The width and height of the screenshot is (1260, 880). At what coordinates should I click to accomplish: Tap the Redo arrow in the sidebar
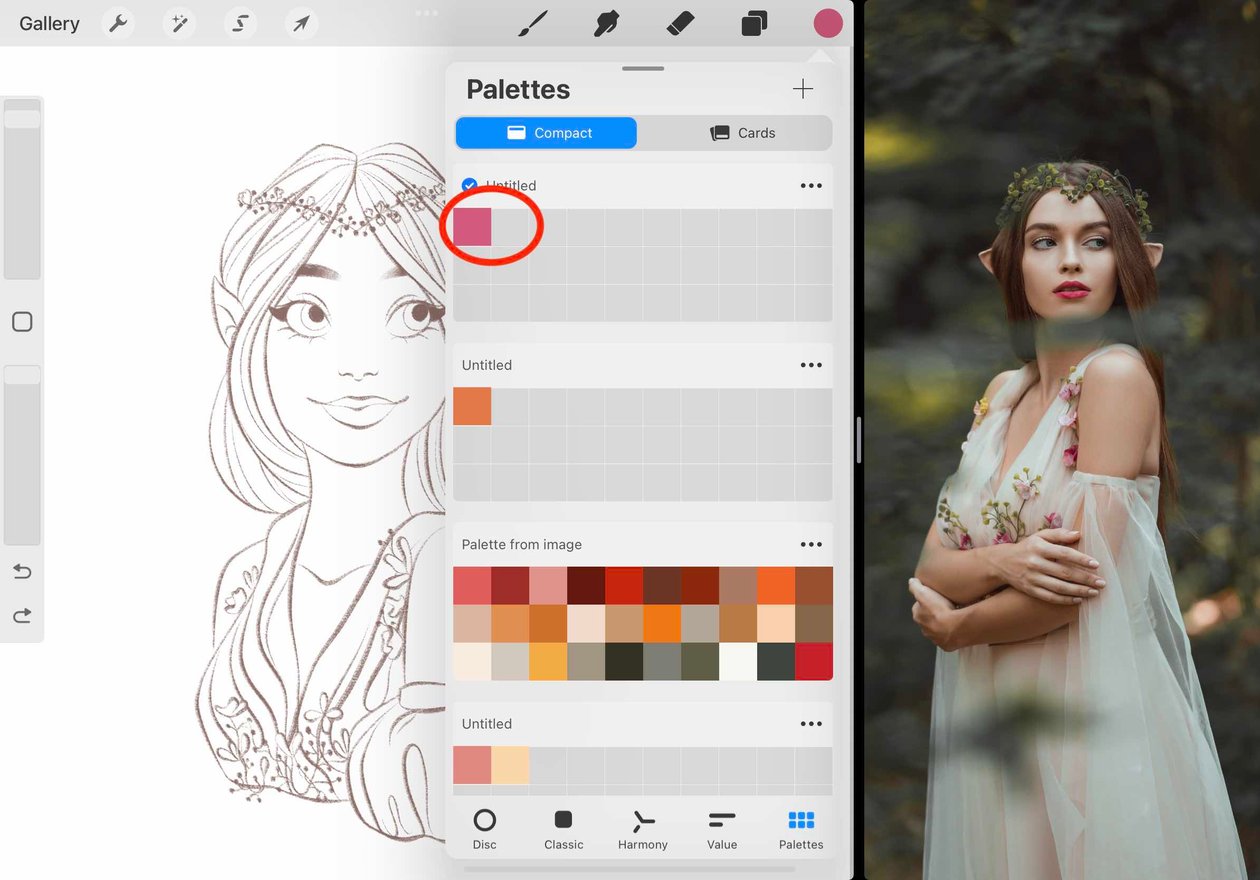point(22,616)
